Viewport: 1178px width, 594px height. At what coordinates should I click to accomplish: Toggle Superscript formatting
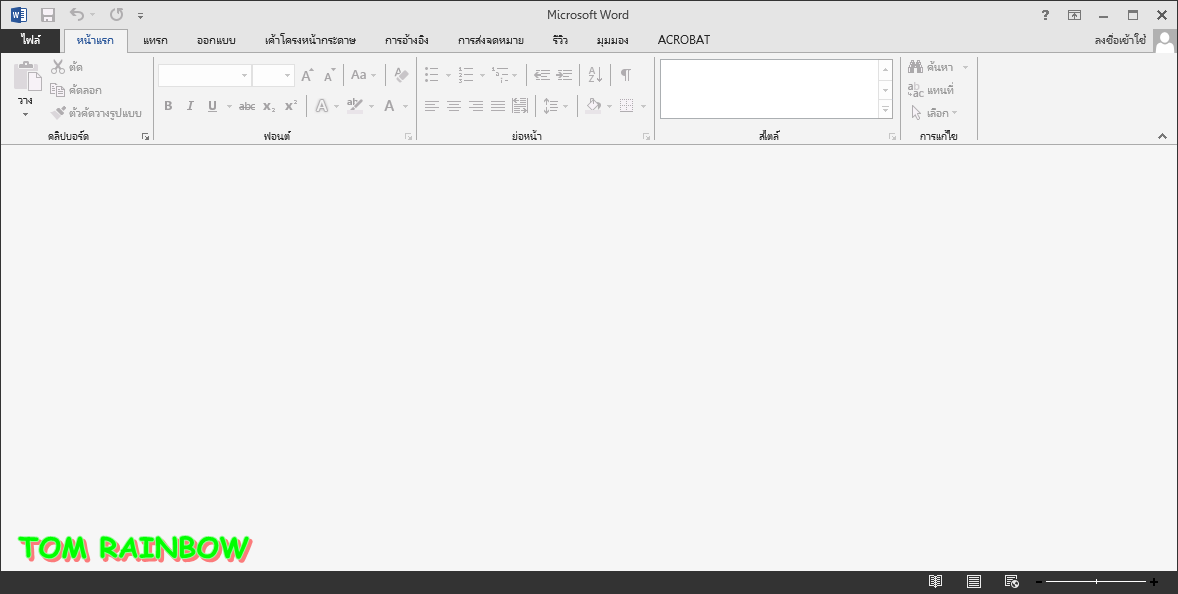pyautogui.click(x=291, y=106)
